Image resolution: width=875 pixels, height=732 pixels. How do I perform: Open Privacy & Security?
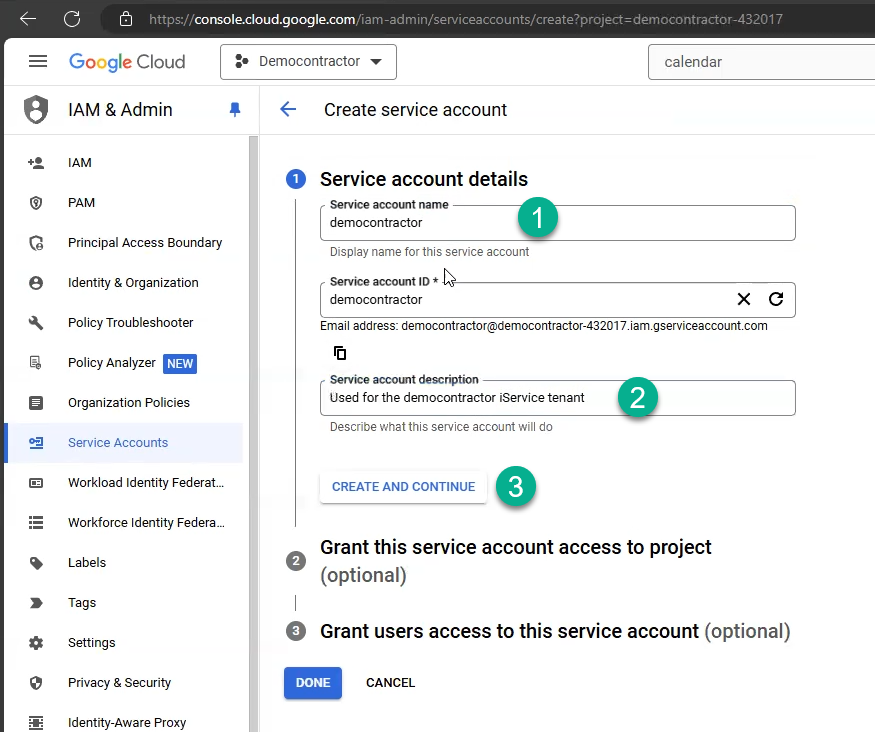tap(119, 683)
